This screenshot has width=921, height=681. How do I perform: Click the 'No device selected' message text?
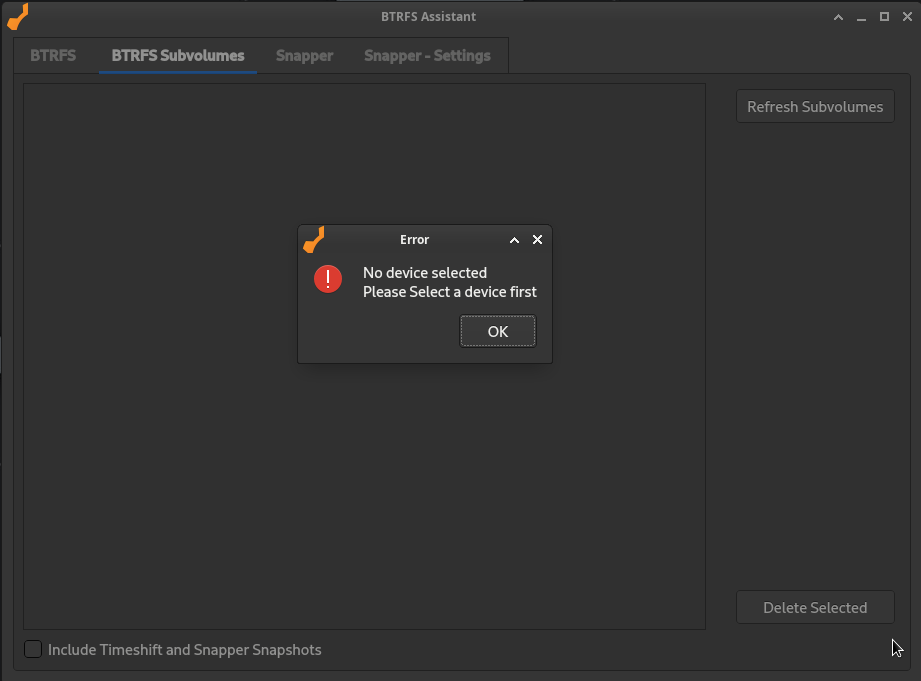point(425,273)
